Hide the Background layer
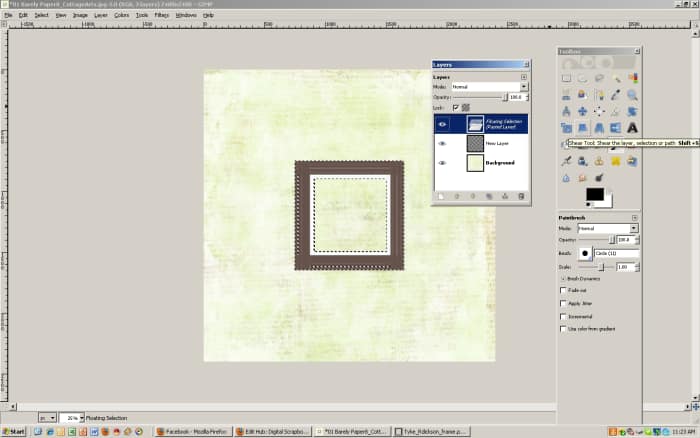The image size is (700, 438). point(442,163)
